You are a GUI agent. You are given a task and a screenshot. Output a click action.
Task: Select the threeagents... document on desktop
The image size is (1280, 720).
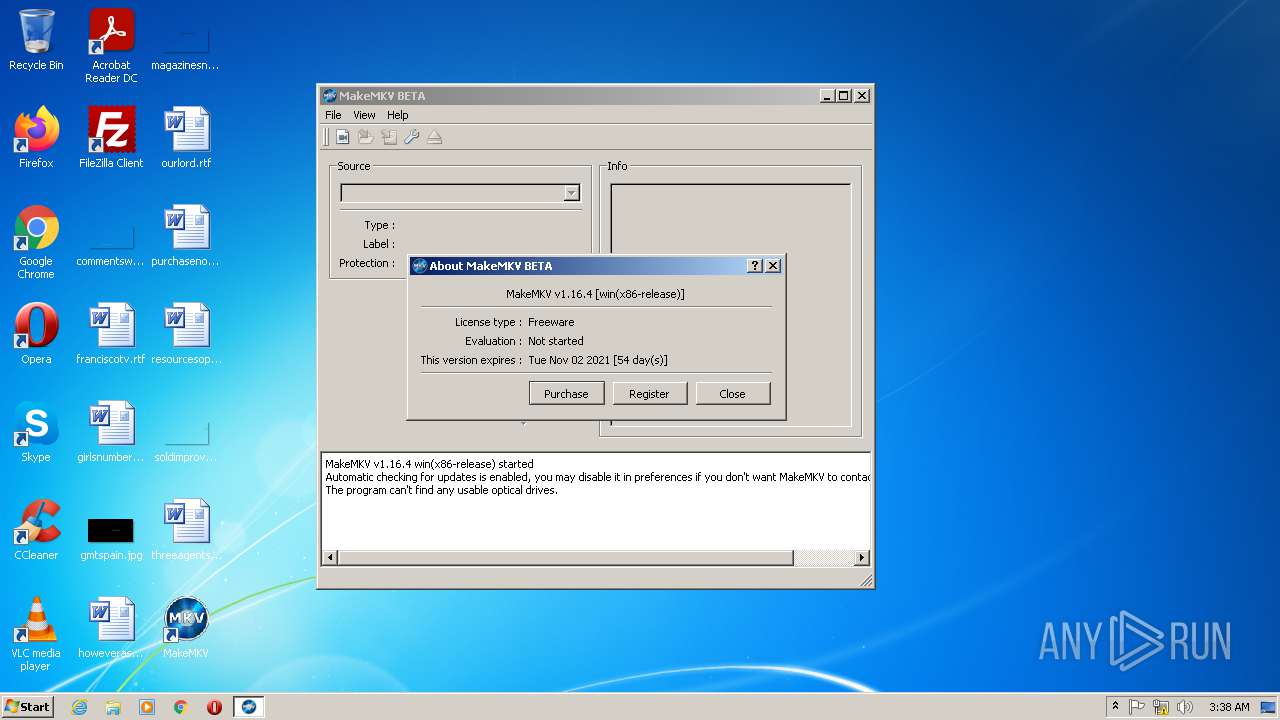click(x=186, y=530)
